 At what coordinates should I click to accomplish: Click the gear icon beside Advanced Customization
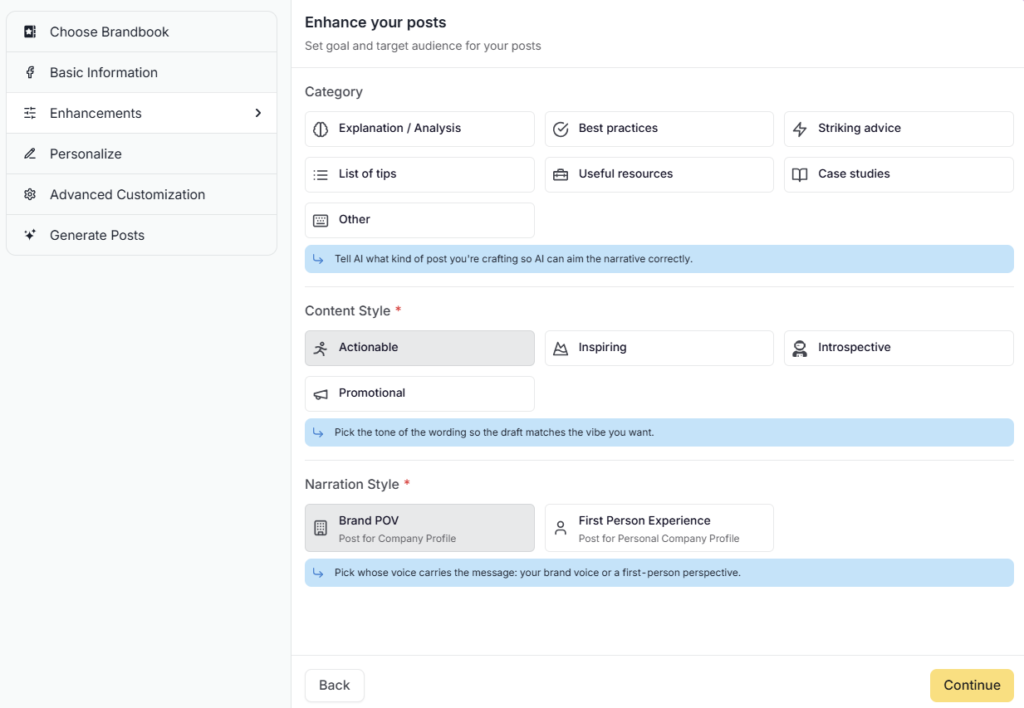point(29,194)
